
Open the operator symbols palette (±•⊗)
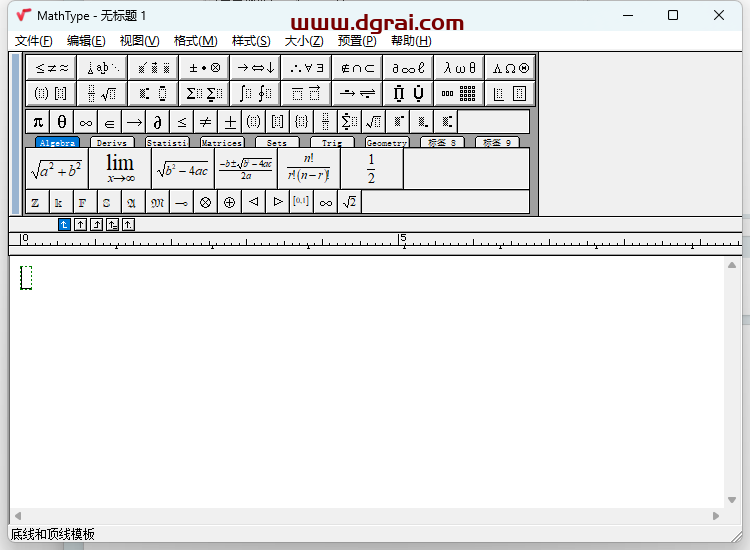tap(205, 68)
